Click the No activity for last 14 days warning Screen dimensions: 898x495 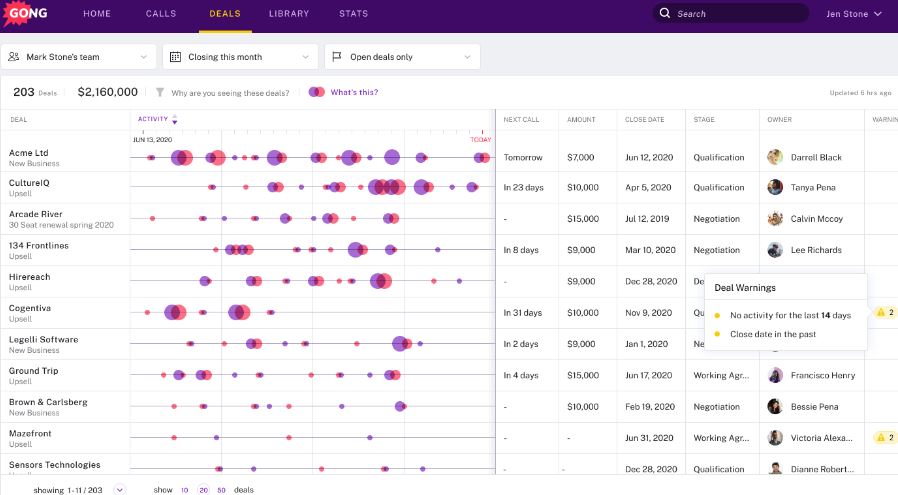pos(790,315)
